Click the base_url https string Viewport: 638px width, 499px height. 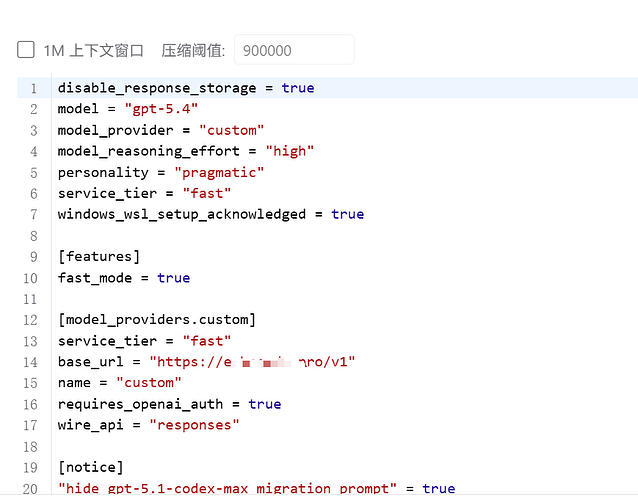coord(252,361)
